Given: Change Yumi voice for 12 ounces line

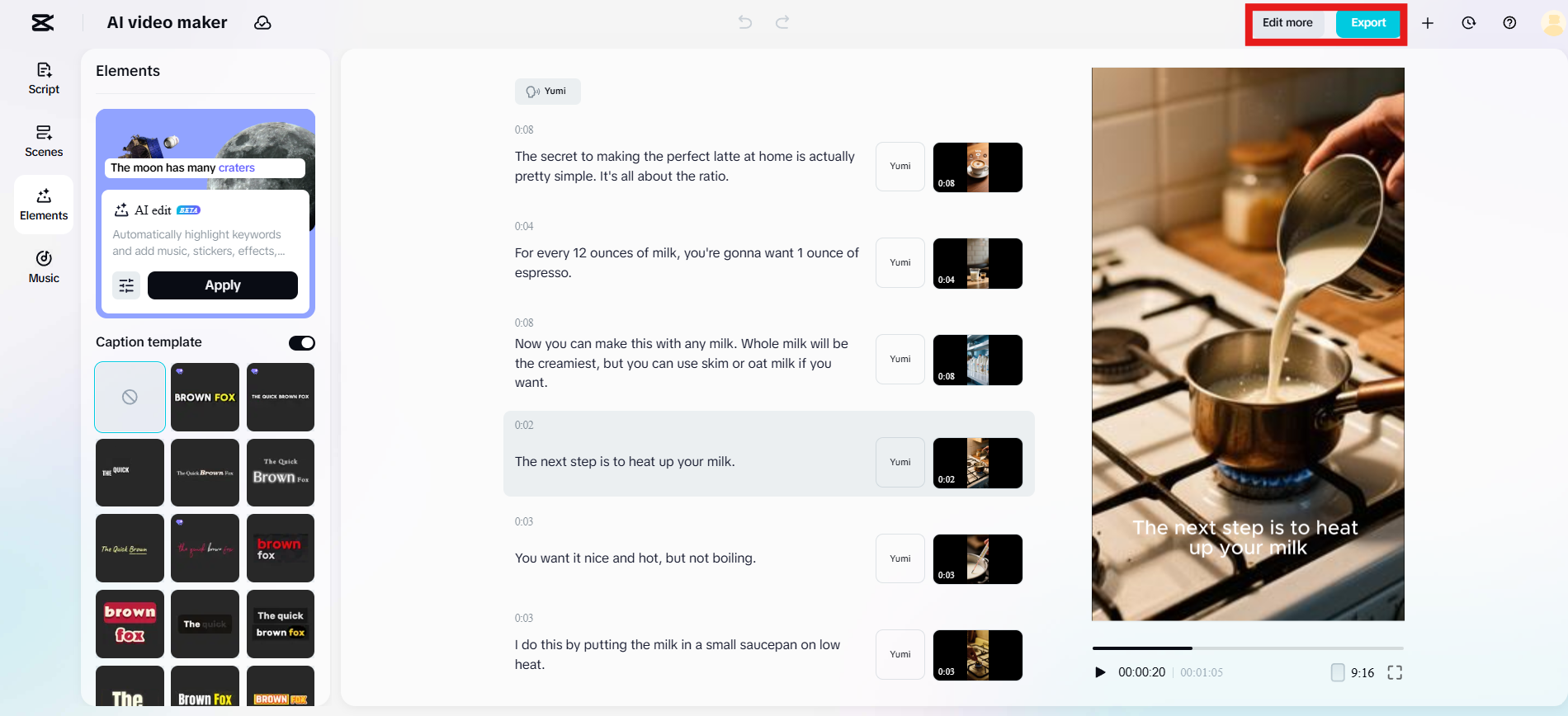Looking at the screenshot, I should coord(900,263).
